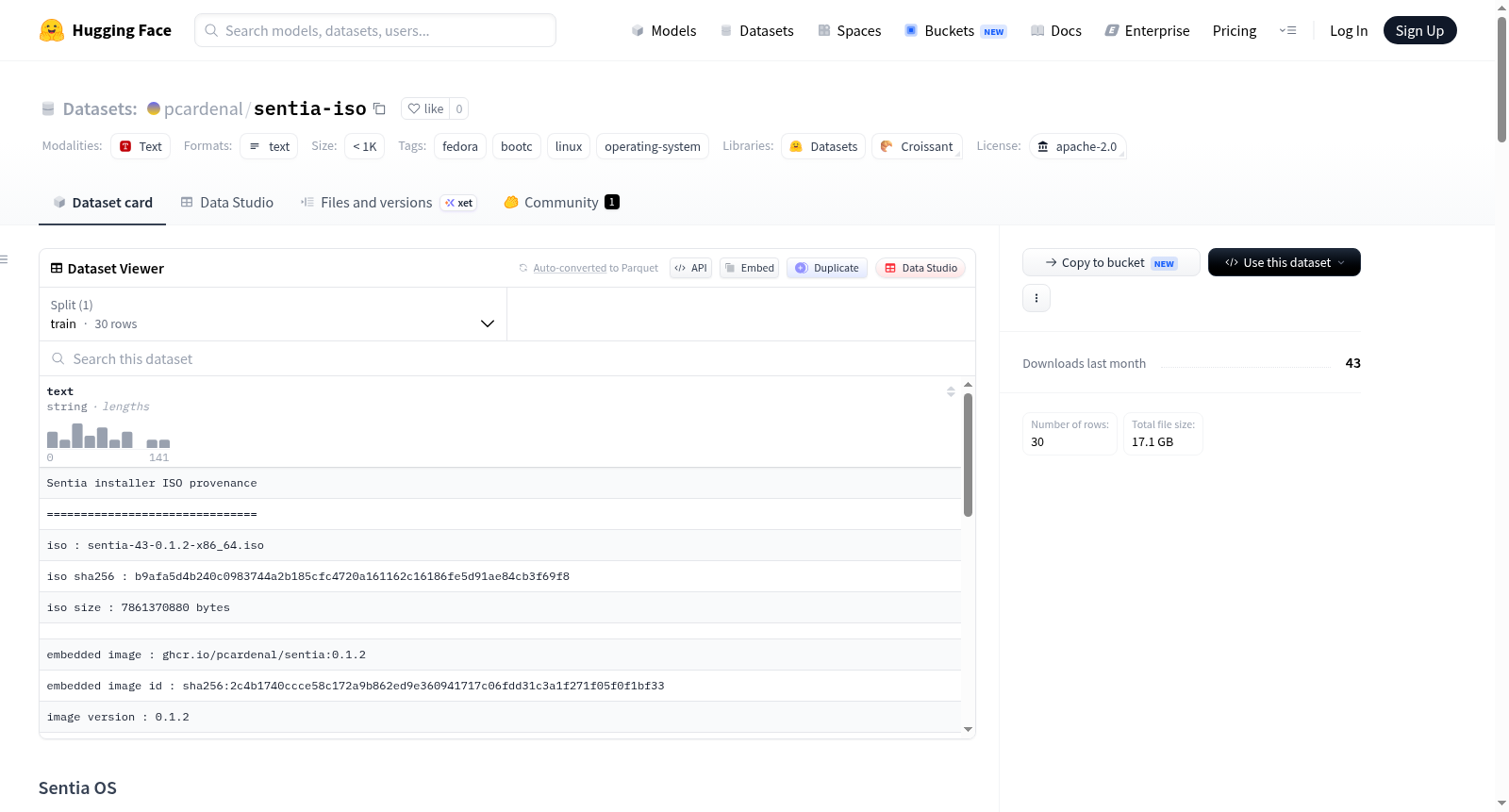
Task: Open the pcardenal user profile link
Action: (203, 108)
